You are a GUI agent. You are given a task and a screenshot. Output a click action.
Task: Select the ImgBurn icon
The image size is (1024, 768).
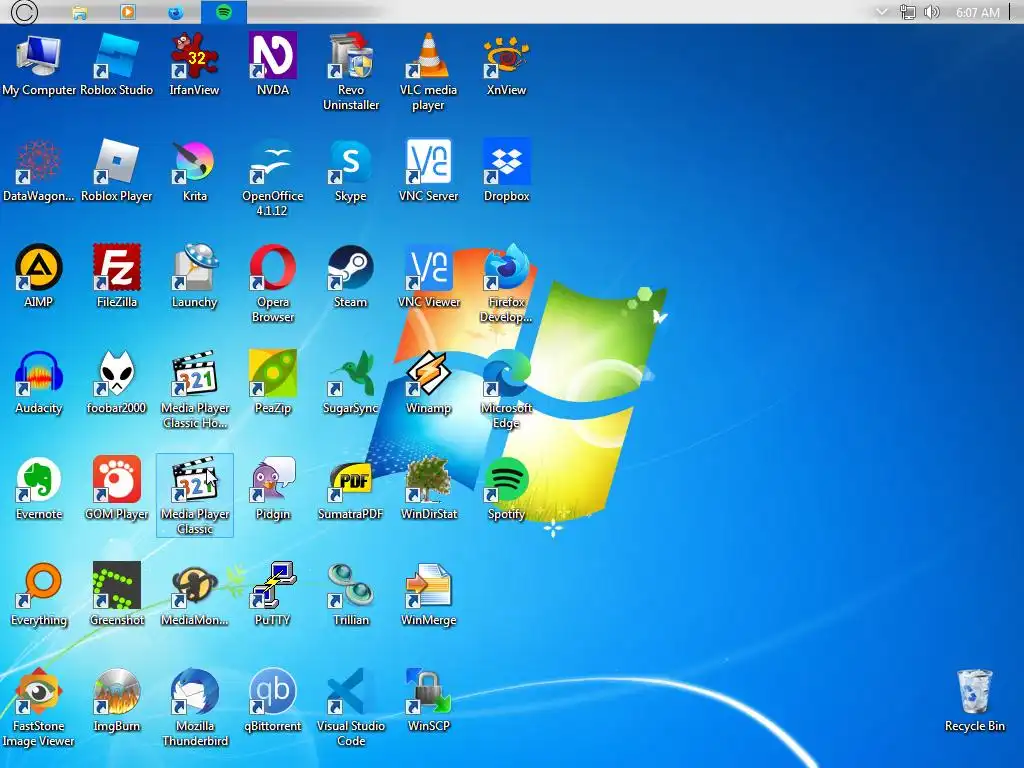(116, 700)
